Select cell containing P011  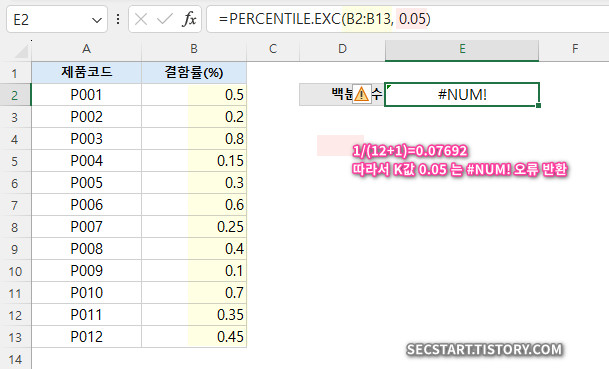point(86,315)
